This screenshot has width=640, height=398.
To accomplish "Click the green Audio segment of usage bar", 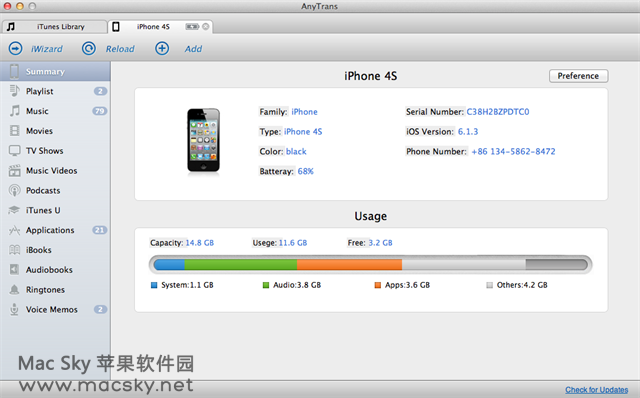I will tap(241, 265).
